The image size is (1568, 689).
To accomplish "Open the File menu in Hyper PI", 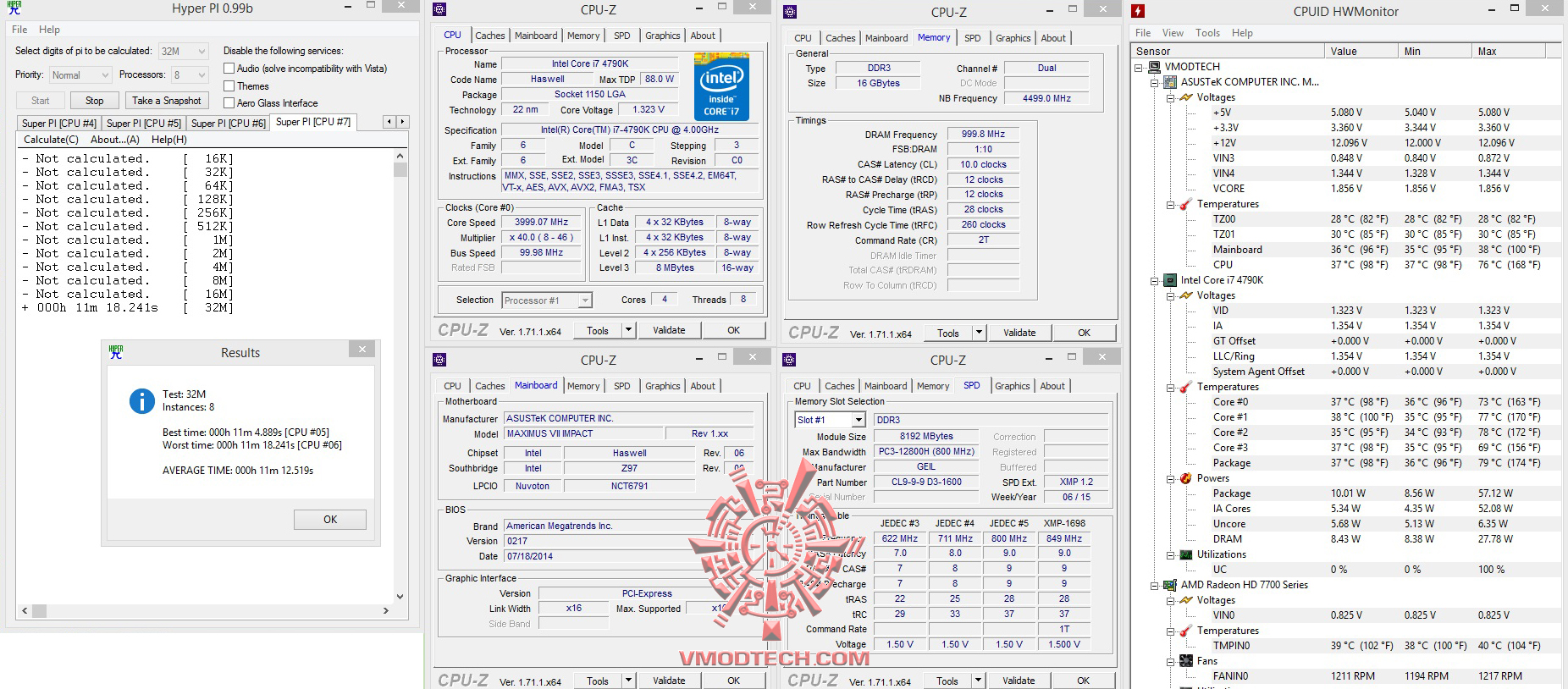I will [x=19, y=29].
